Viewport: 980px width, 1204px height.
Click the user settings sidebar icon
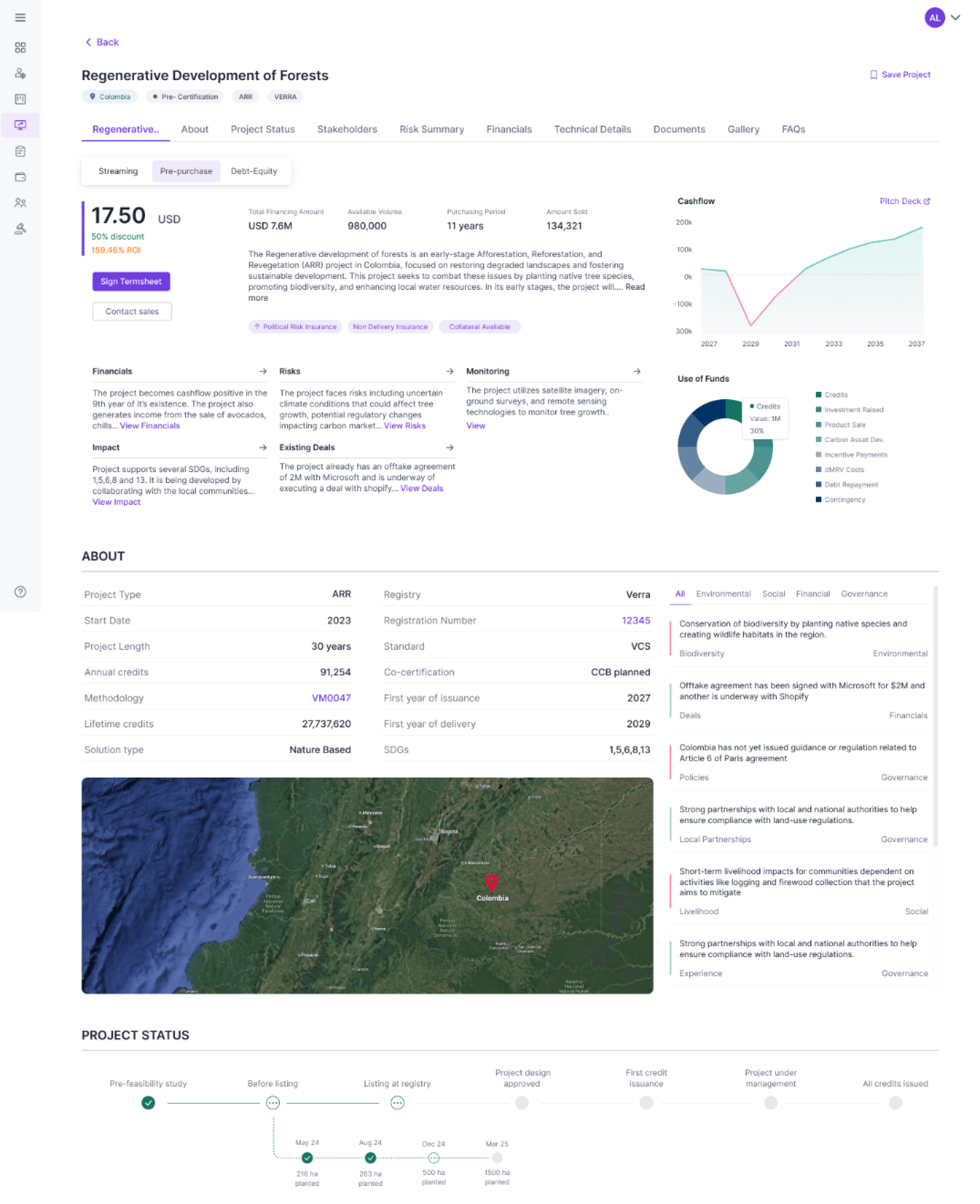(20, 73)
